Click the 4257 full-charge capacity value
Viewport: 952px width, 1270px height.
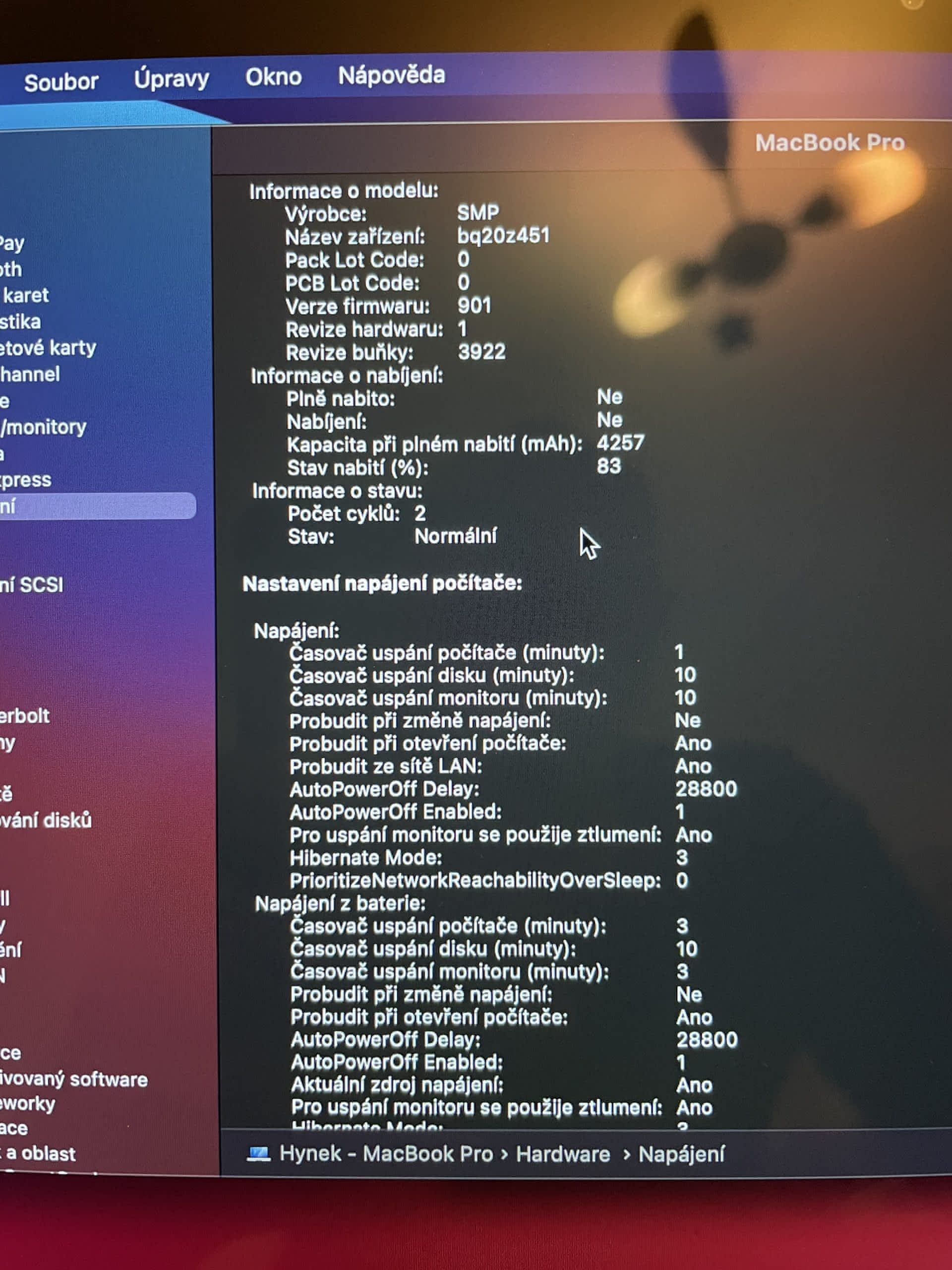[620, 443]
